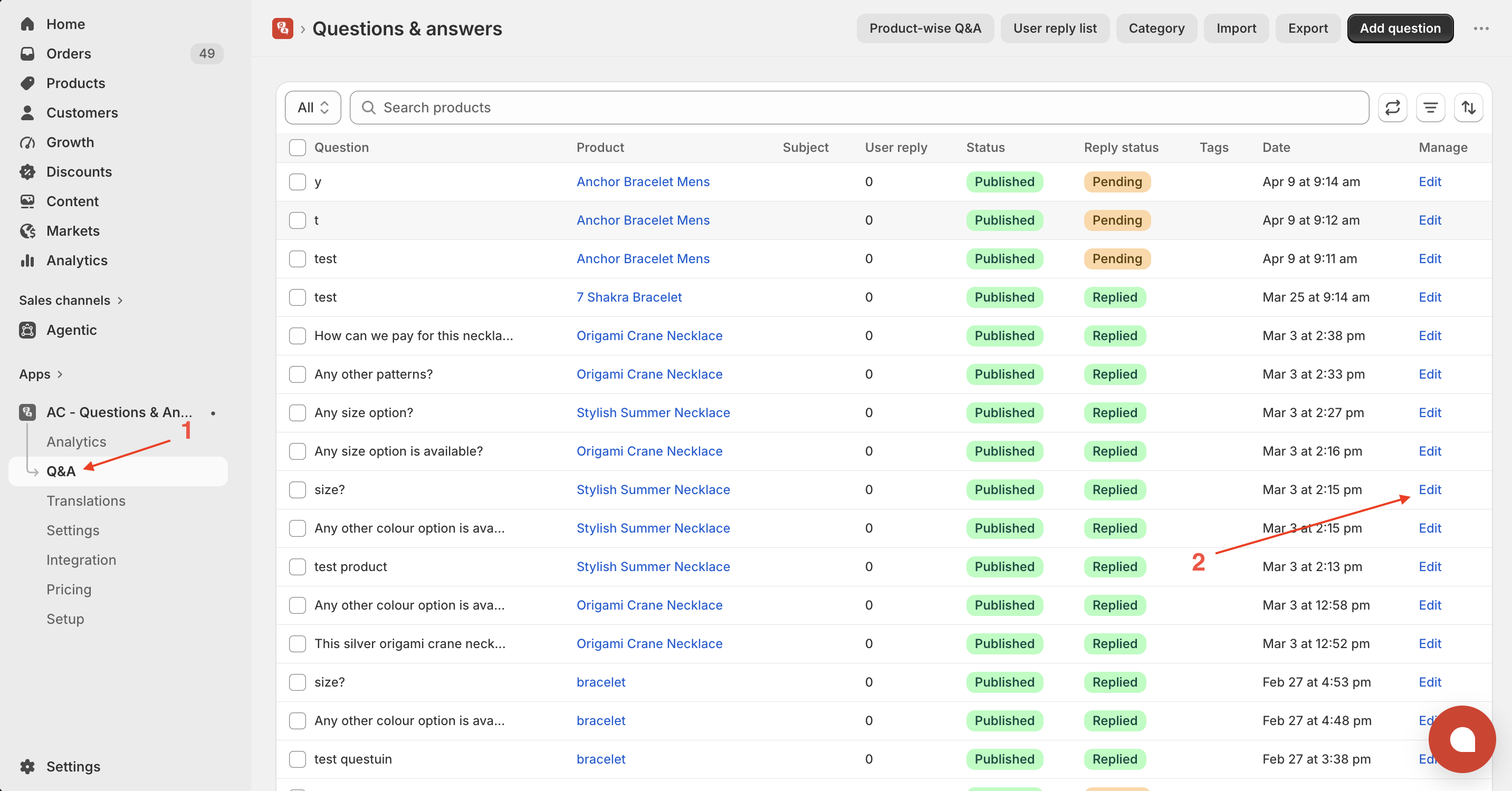Open the filter options icon
Viewport: 1512px width, 791px height.
click(x=1430, y=108)
